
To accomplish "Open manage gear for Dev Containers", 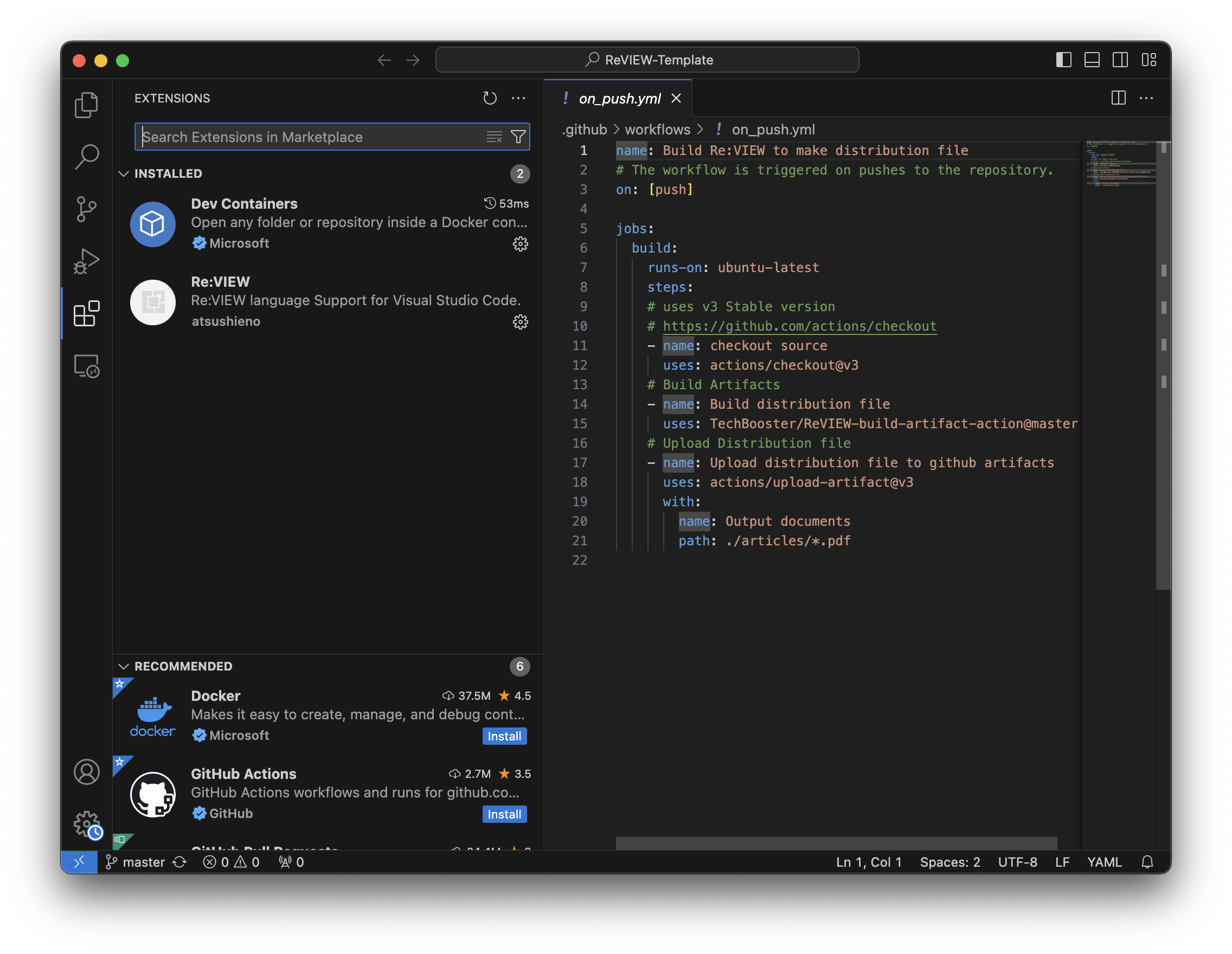I will tap(520, 243).
